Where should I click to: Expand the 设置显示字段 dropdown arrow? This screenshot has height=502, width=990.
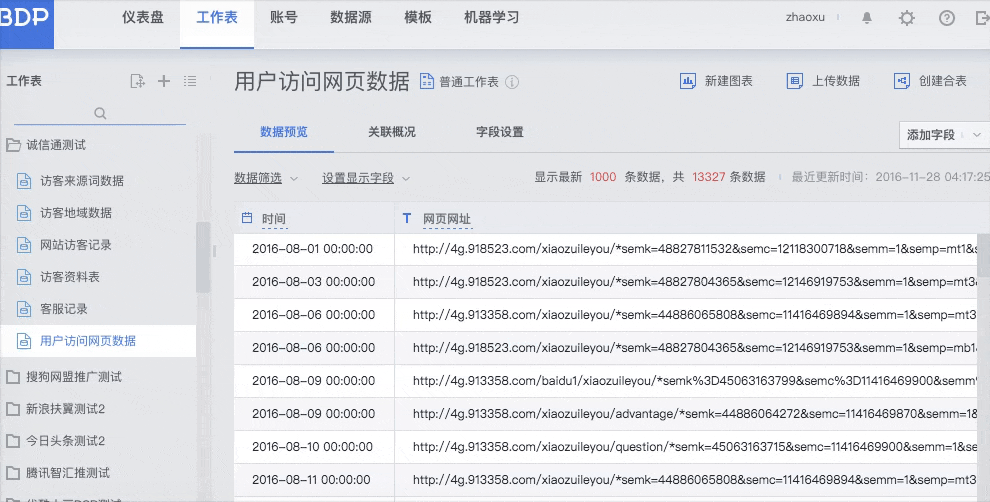click(x=406, y=179)
